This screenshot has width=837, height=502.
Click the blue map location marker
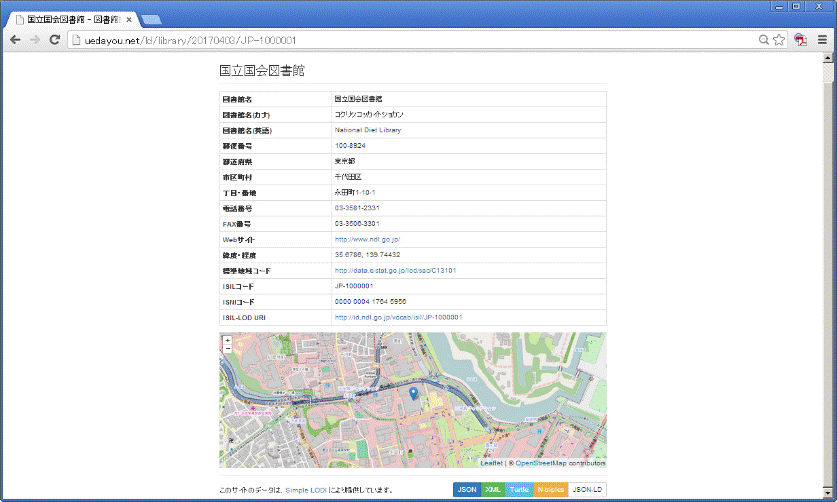click(x=413, y=394)
